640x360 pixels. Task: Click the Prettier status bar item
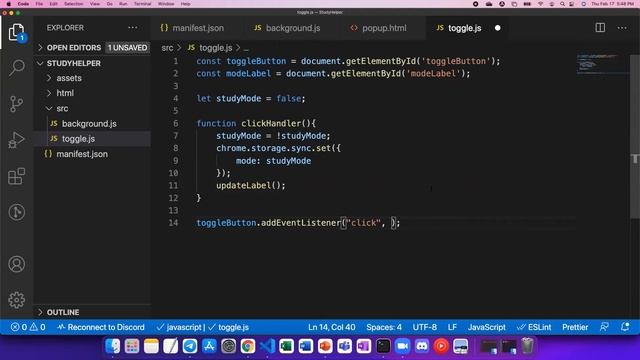575,327
